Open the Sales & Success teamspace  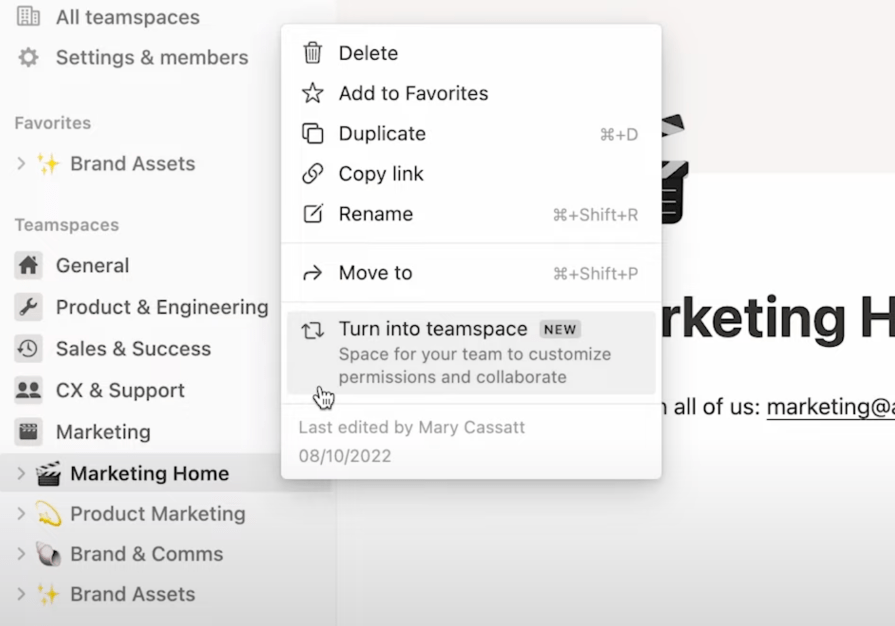pyautogui.click(x=133, y=349)
